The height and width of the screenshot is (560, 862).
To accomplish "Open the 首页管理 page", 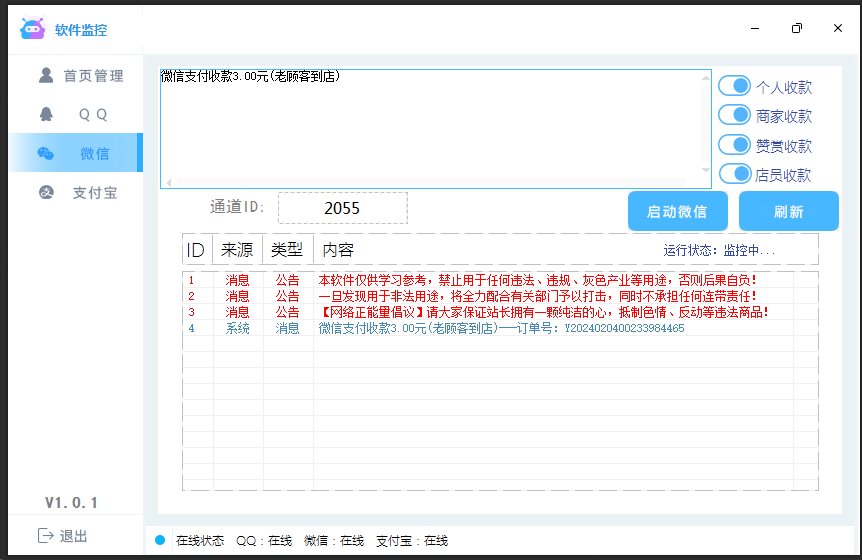I will (x=76, y=75).
